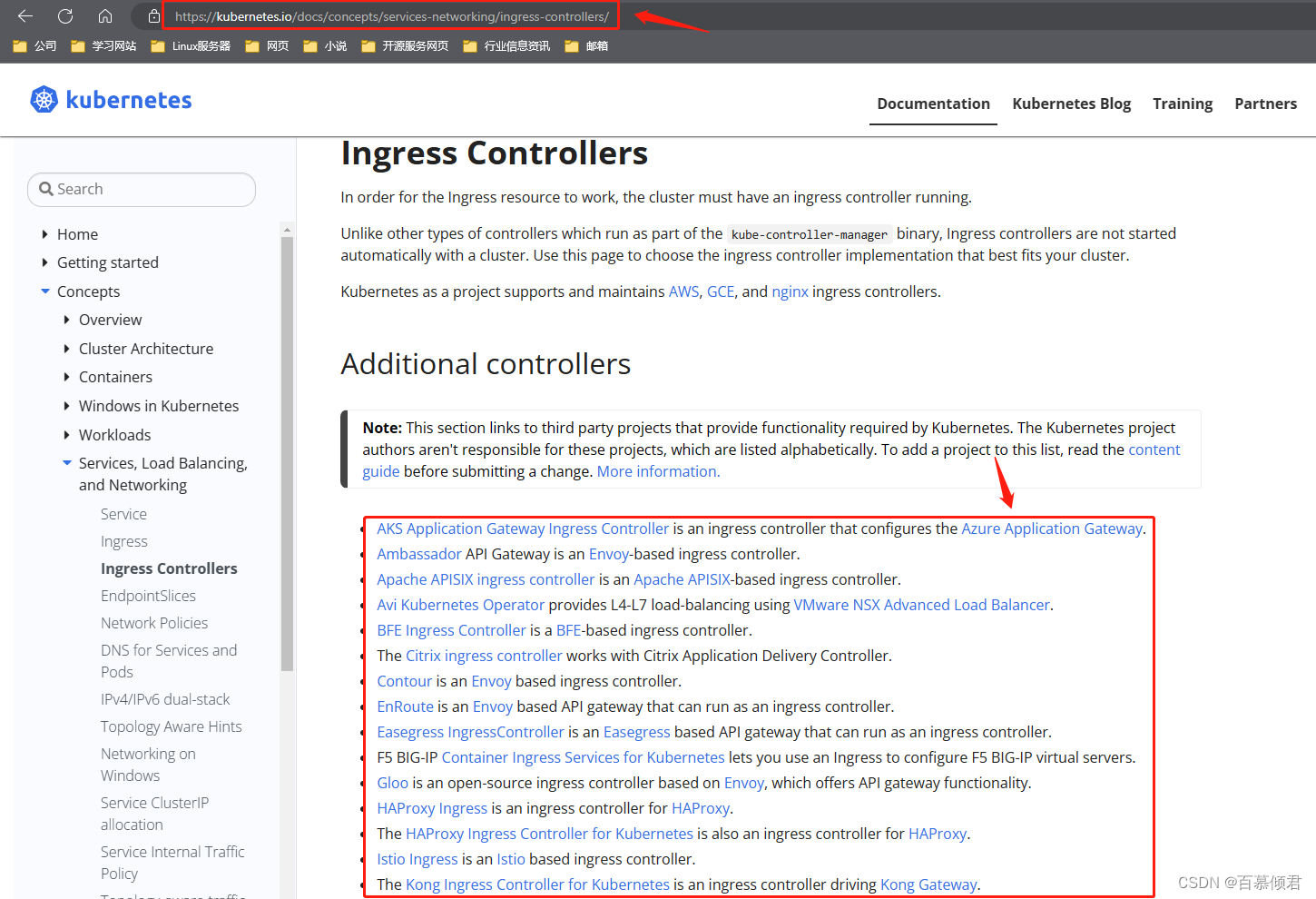Open the Kubernetes Blog tab
The width and height of the screenshot is (1316, 899).
point(1071,104)
